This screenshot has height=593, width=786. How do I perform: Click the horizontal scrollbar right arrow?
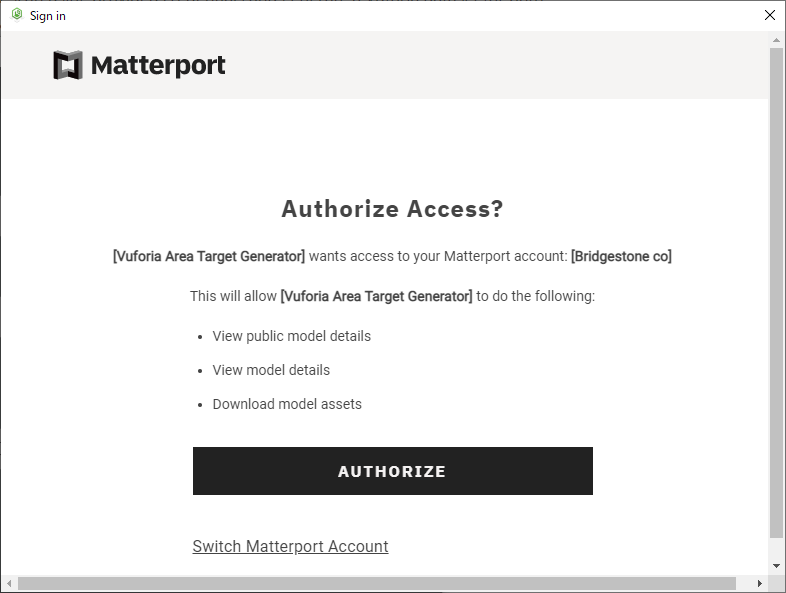(x=760, y=583)
